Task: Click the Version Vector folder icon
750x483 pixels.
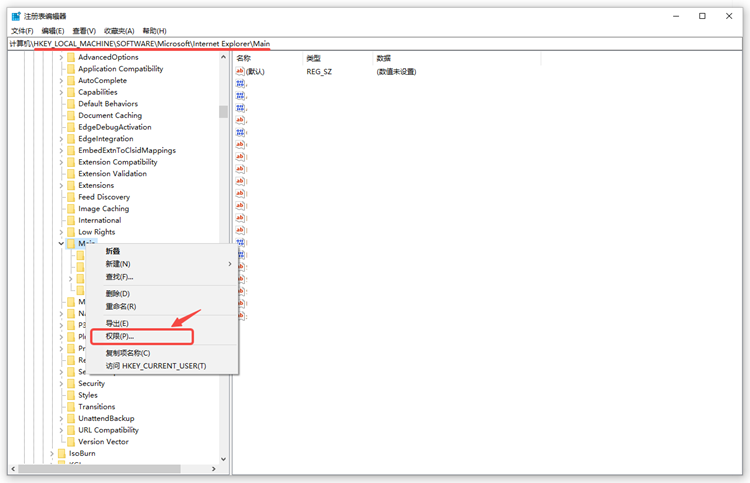Action: pyautogui.click(x=71, y=442)
